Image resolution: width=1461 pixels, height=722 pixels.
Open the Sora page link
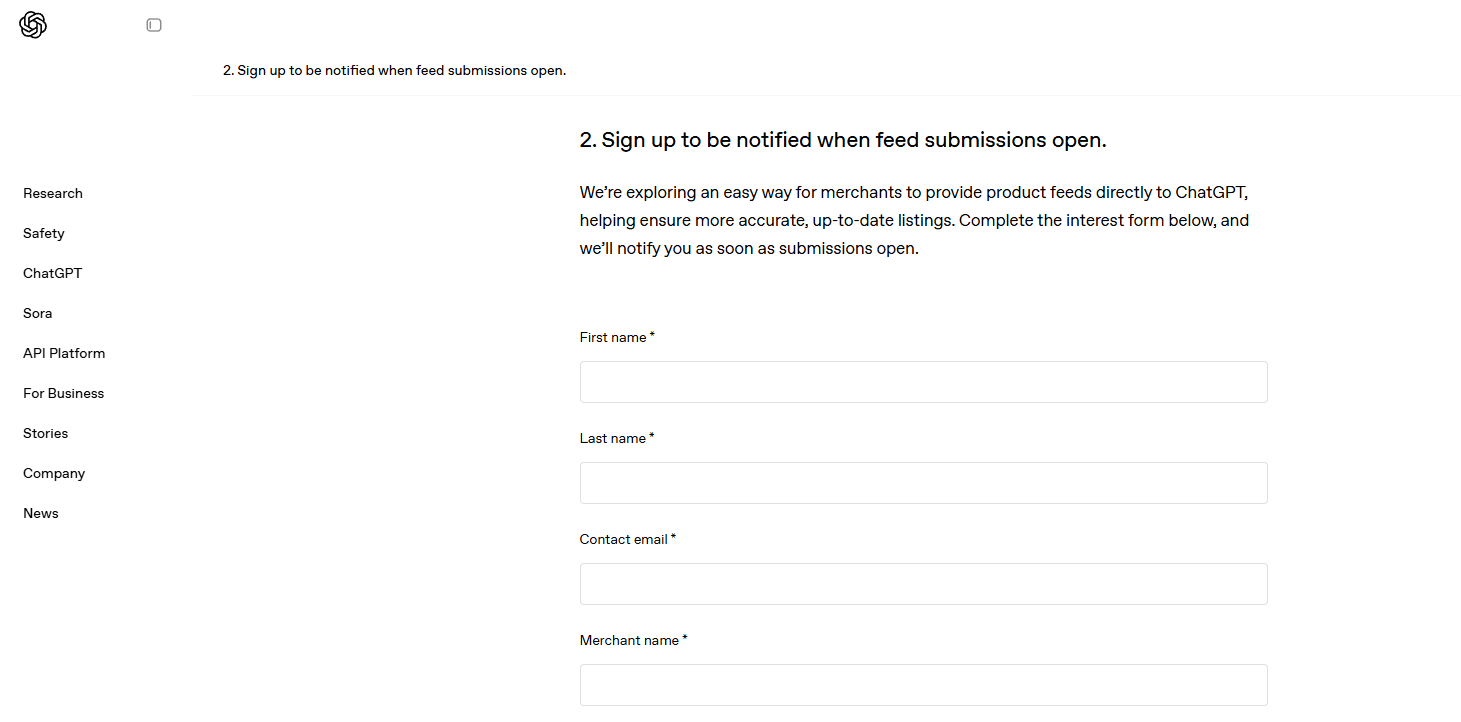click(x=38, y=313)
